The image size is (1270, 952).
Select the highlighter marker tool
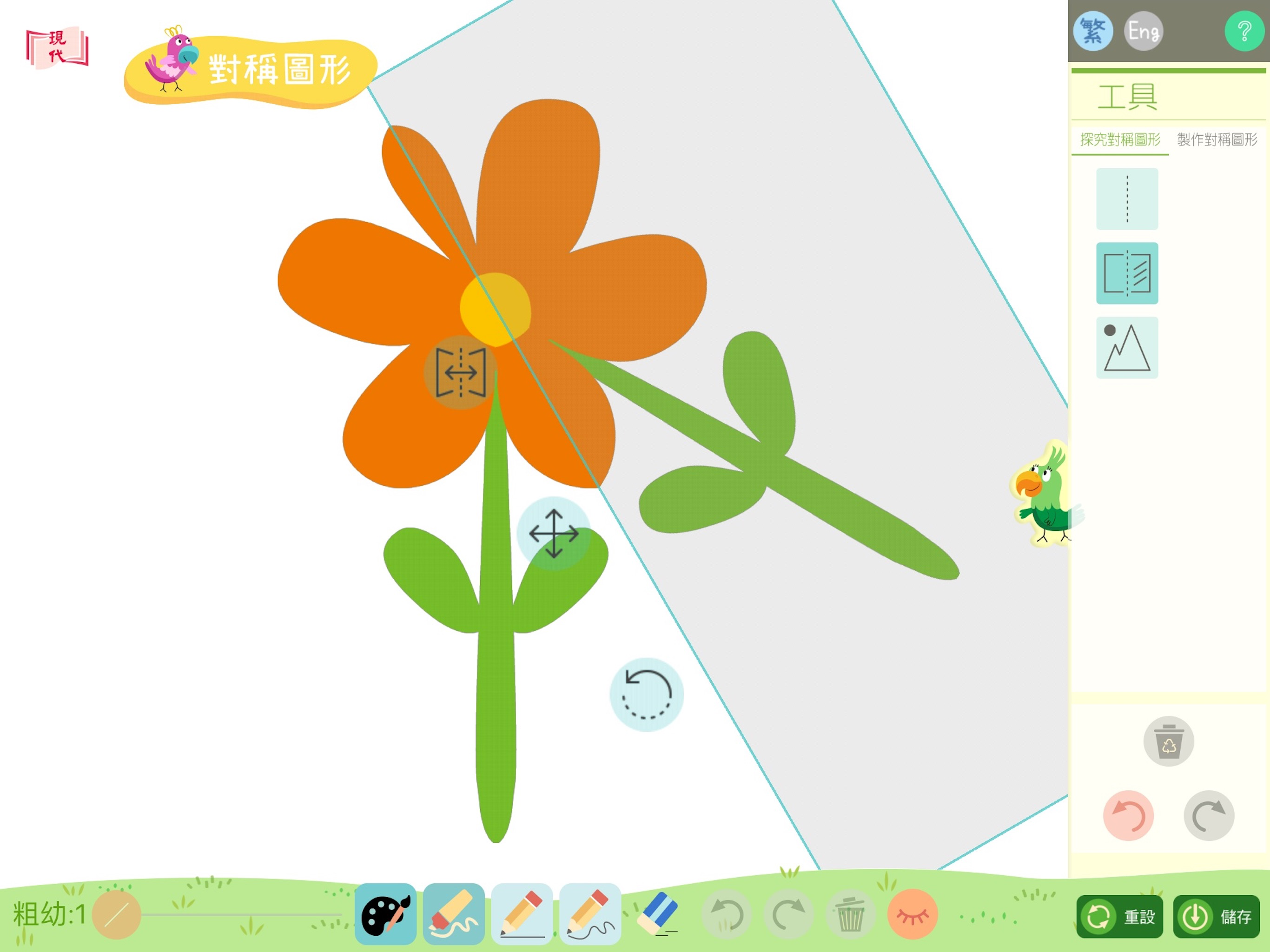point(454,914)
